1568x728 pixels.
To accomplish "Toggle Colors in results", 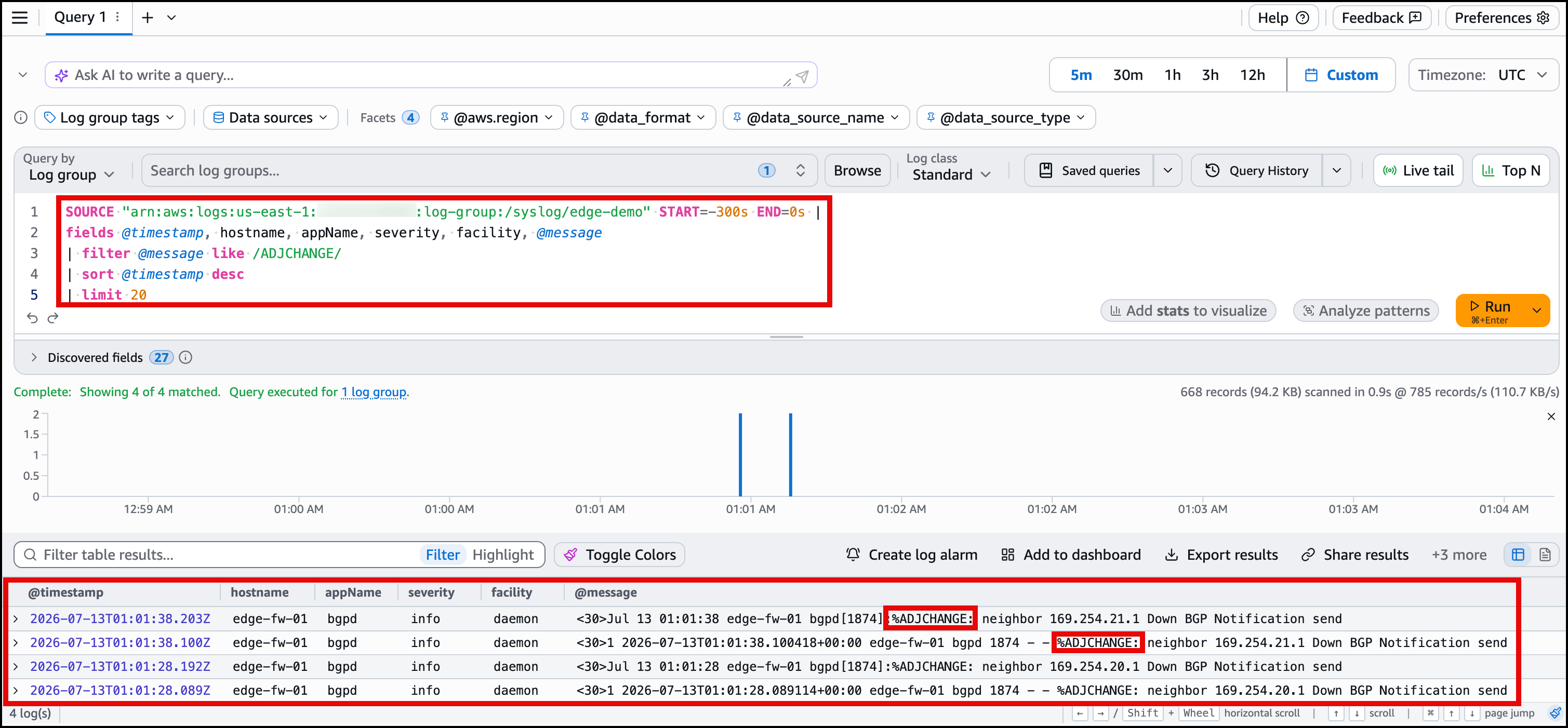I will [x=620, y=555].
